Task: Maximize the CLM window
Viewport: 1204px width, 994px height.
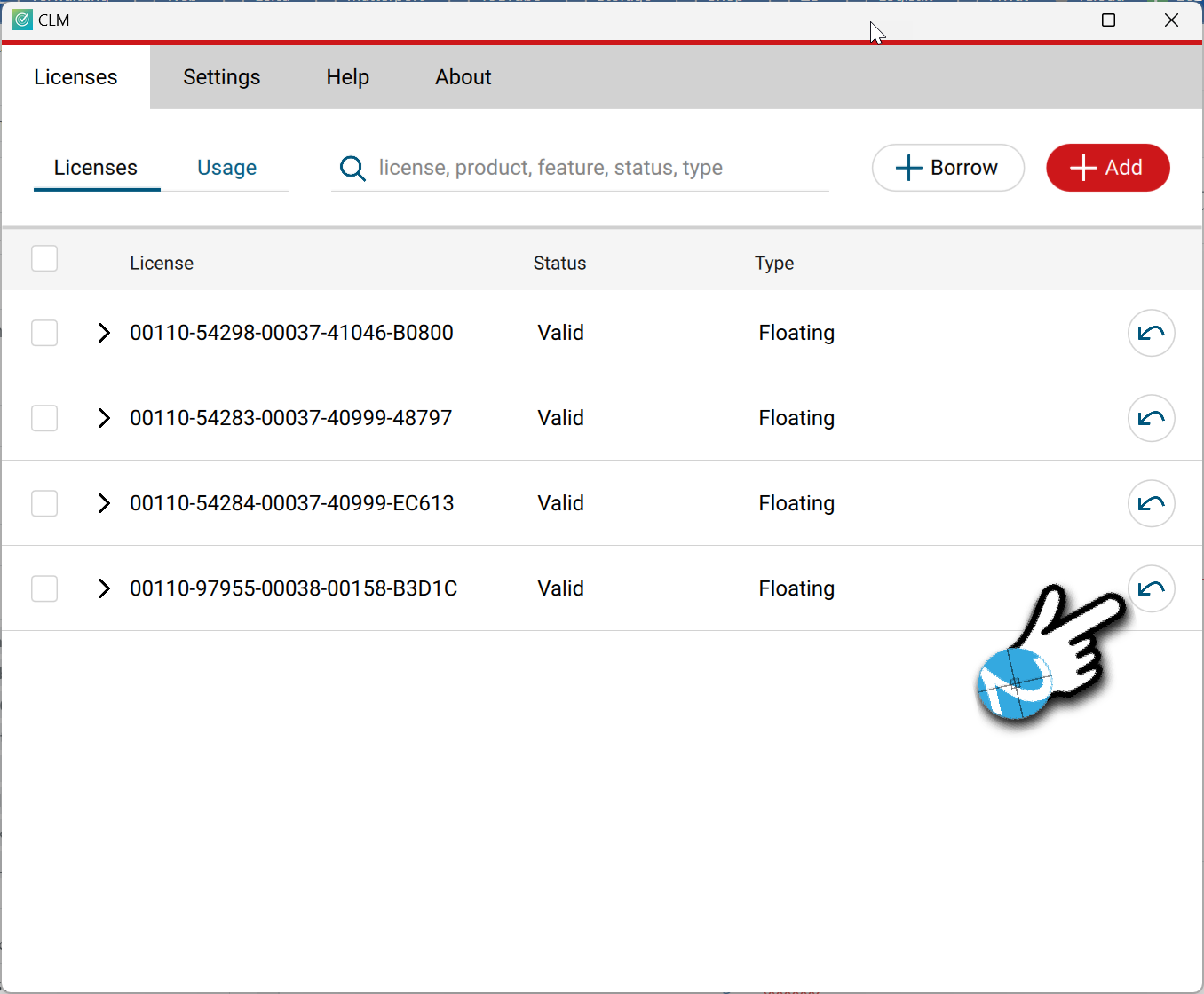Action: click(1108, 20)
